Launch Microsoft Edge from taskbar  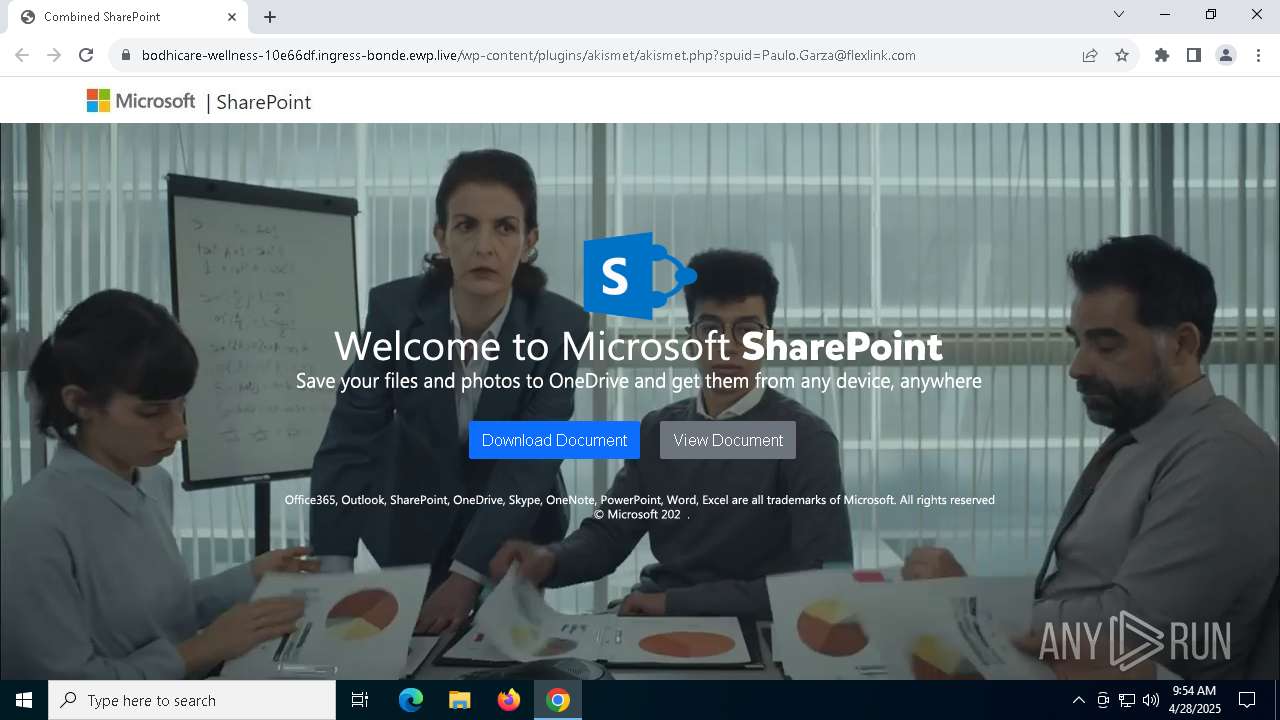[411, 700]
